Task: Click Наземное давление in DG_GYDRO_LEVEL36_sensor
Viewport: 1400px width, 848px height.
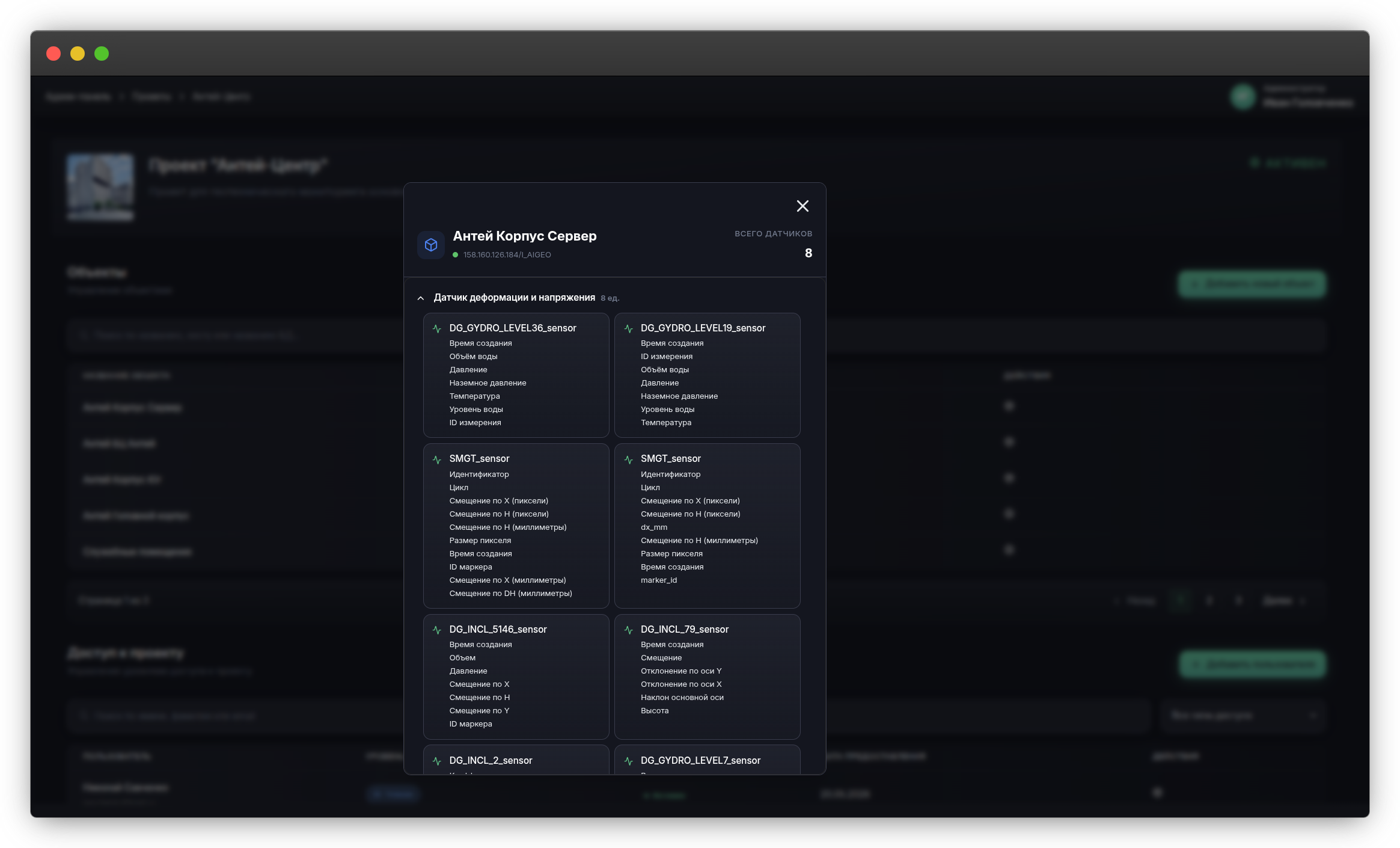Action: (488, 383)
